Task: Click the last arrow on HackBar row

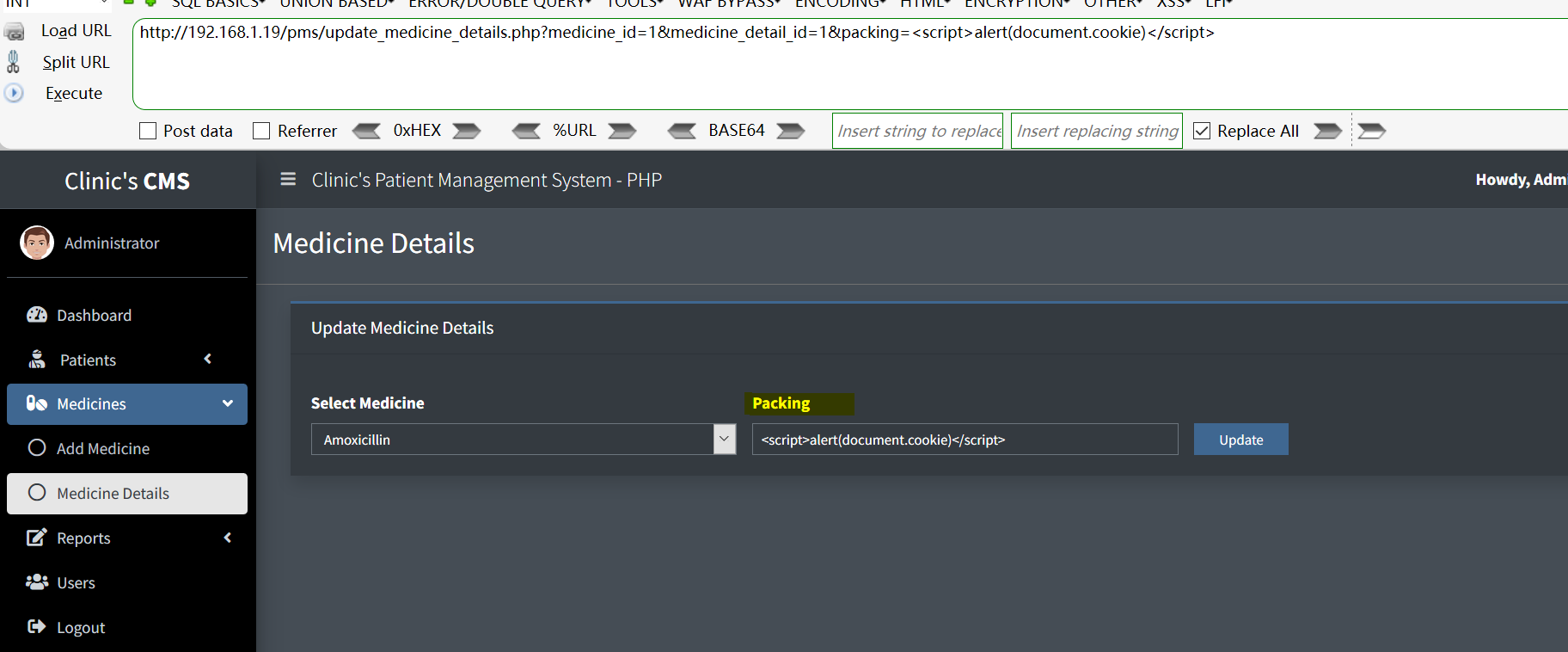Action: (x=1372, y=131)
